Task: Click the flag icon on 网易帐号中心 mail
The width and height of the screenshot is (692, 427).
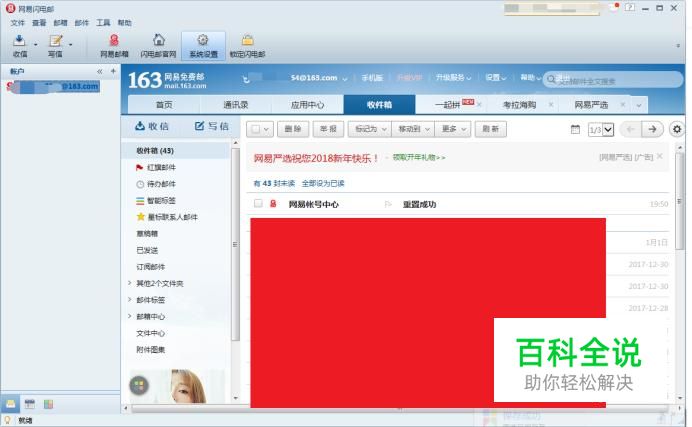Action: click(388, 204)
